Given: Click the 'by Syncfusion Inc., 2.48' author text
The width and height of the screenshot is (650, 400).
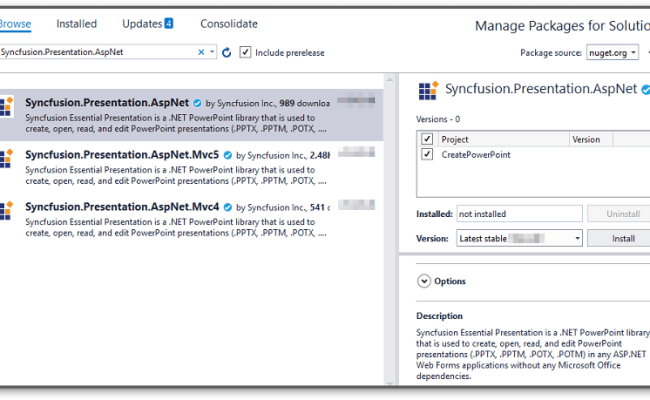Looking at the screenshot, I should click(283, 155).
